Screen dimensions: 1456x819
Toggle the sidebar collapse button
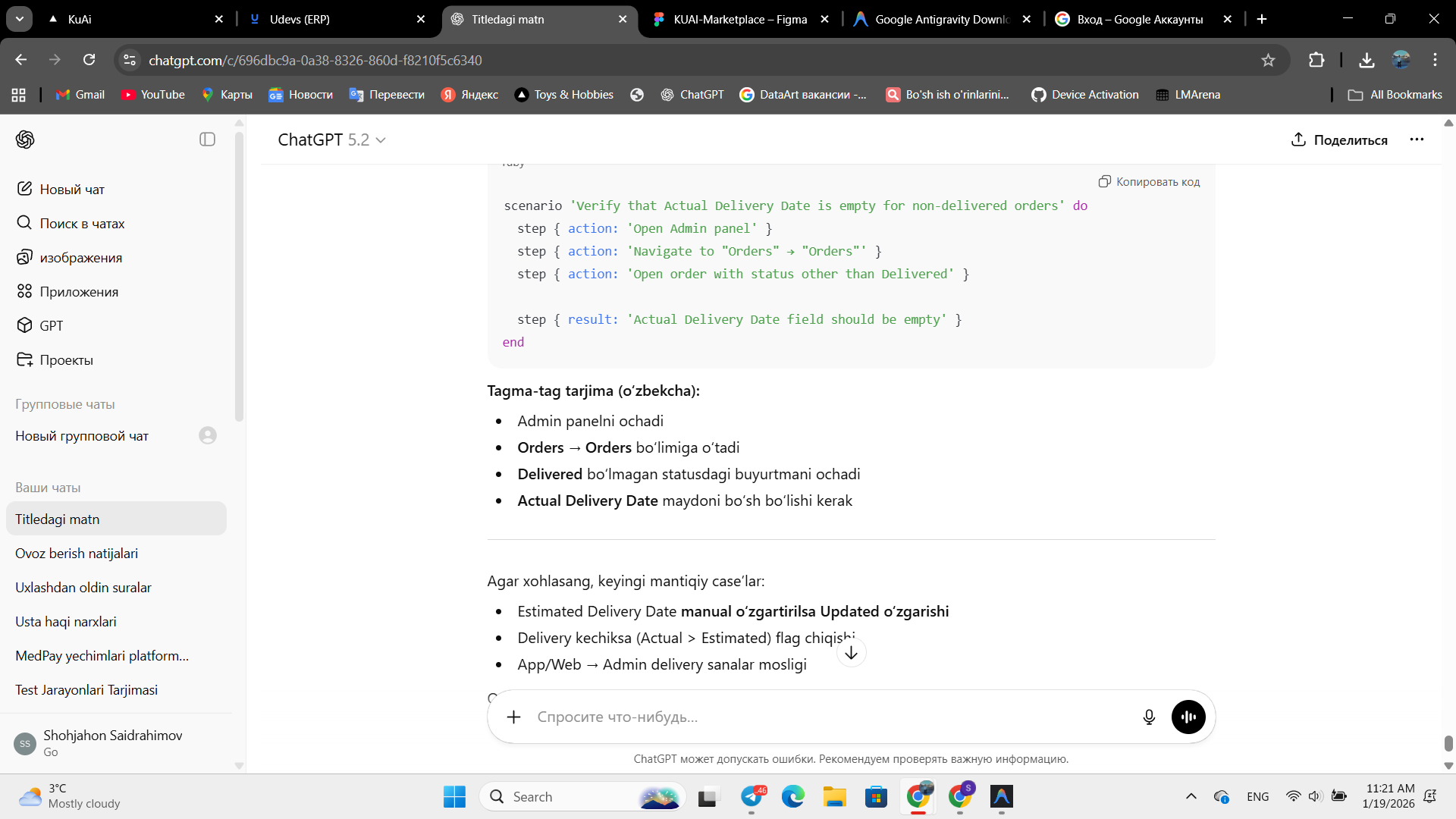207,140
